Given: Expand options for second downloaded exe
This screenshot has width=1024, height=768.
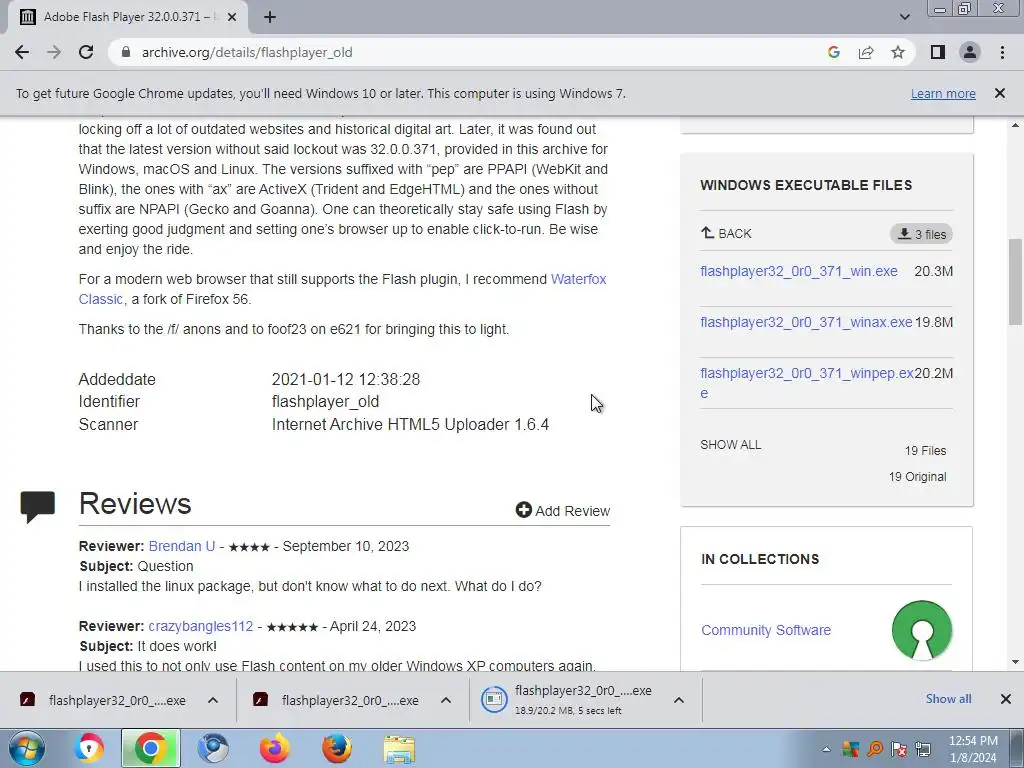Looking at the screenshot, I should 446,700.
